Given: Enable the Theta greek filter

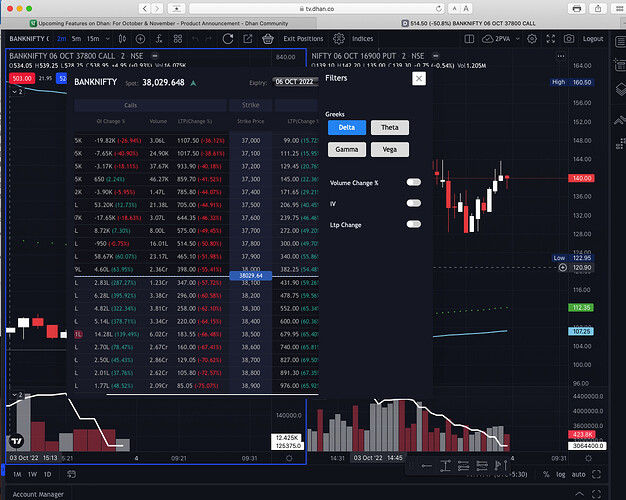Looking at the screenshot, I should coord(390,127).
